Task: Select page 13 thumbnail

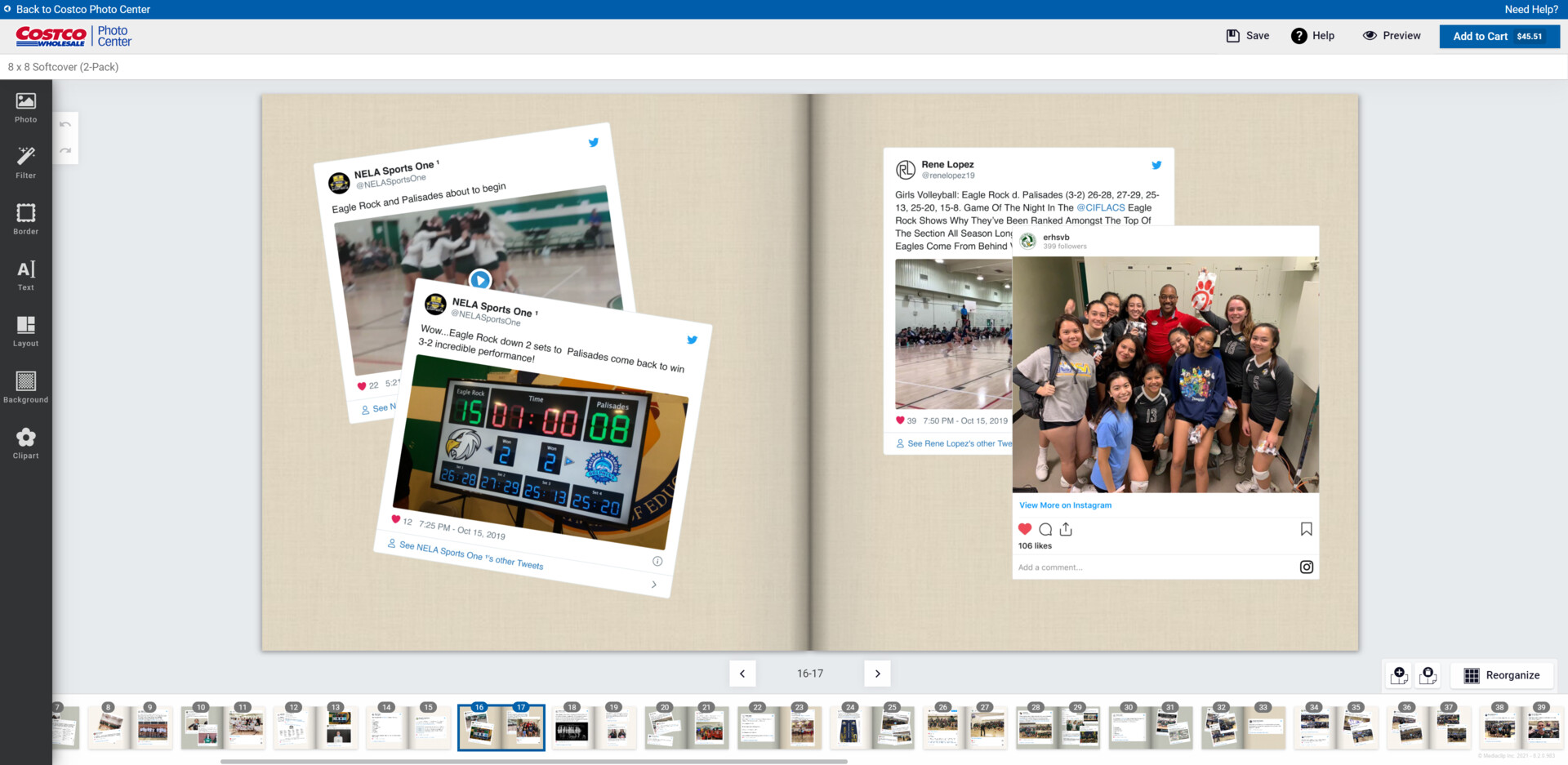Action: tap(337, 727)
